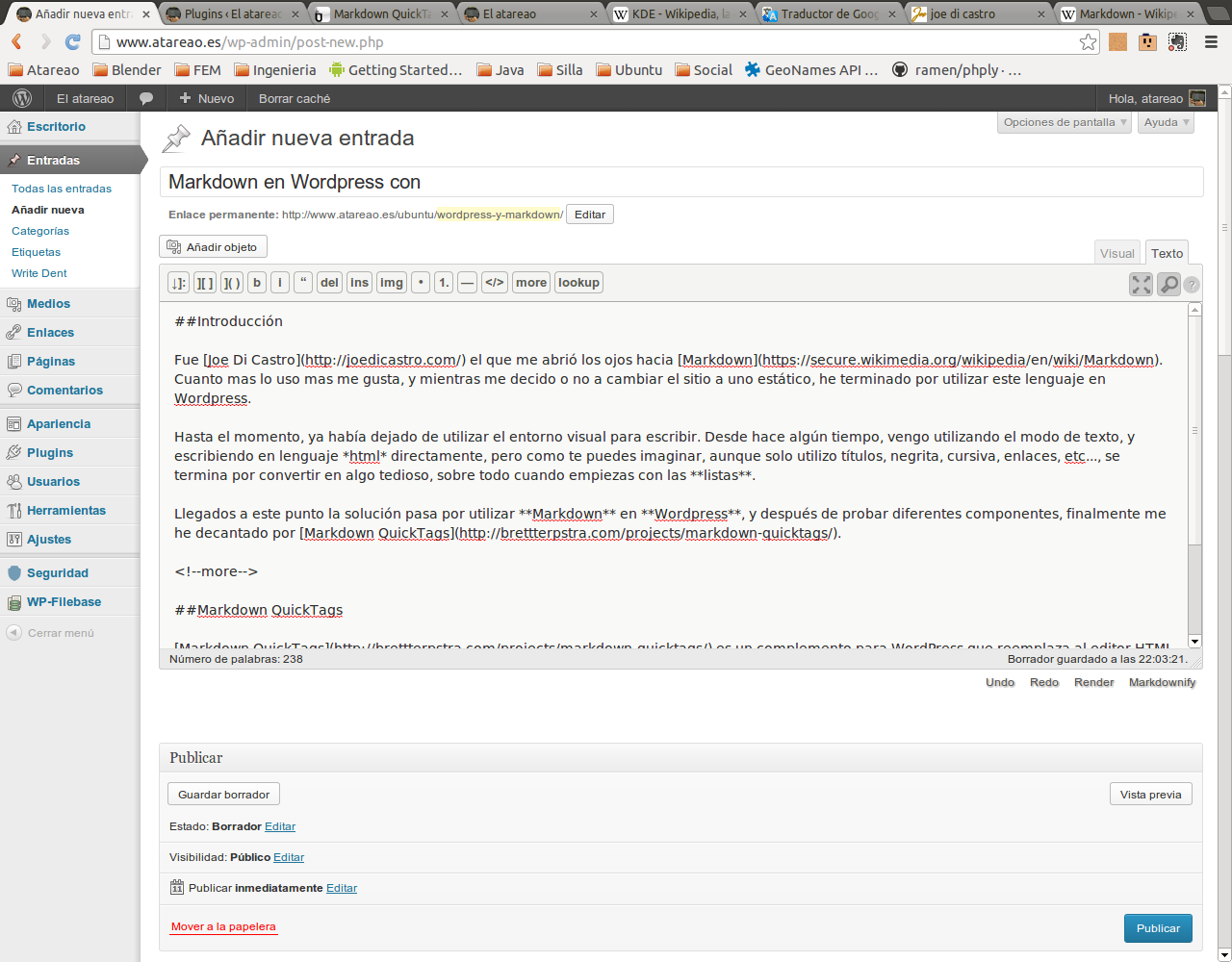Insert image with img quicktag
Image resolution: width=1232 pixels, height=962 pixels.
[x=391, y=283]
